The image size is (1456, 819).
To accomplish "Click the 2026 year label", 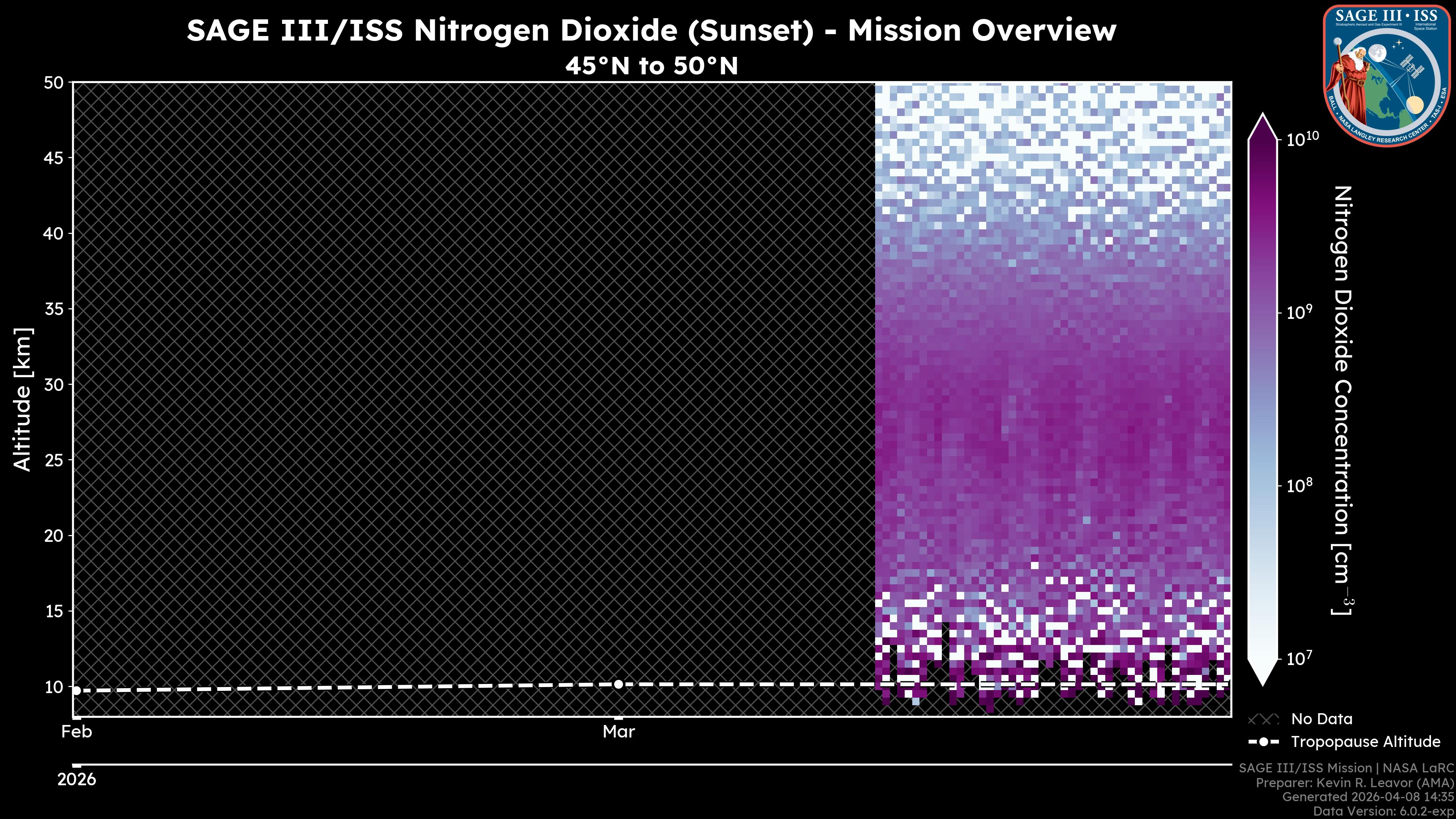I will click(77, 780).
